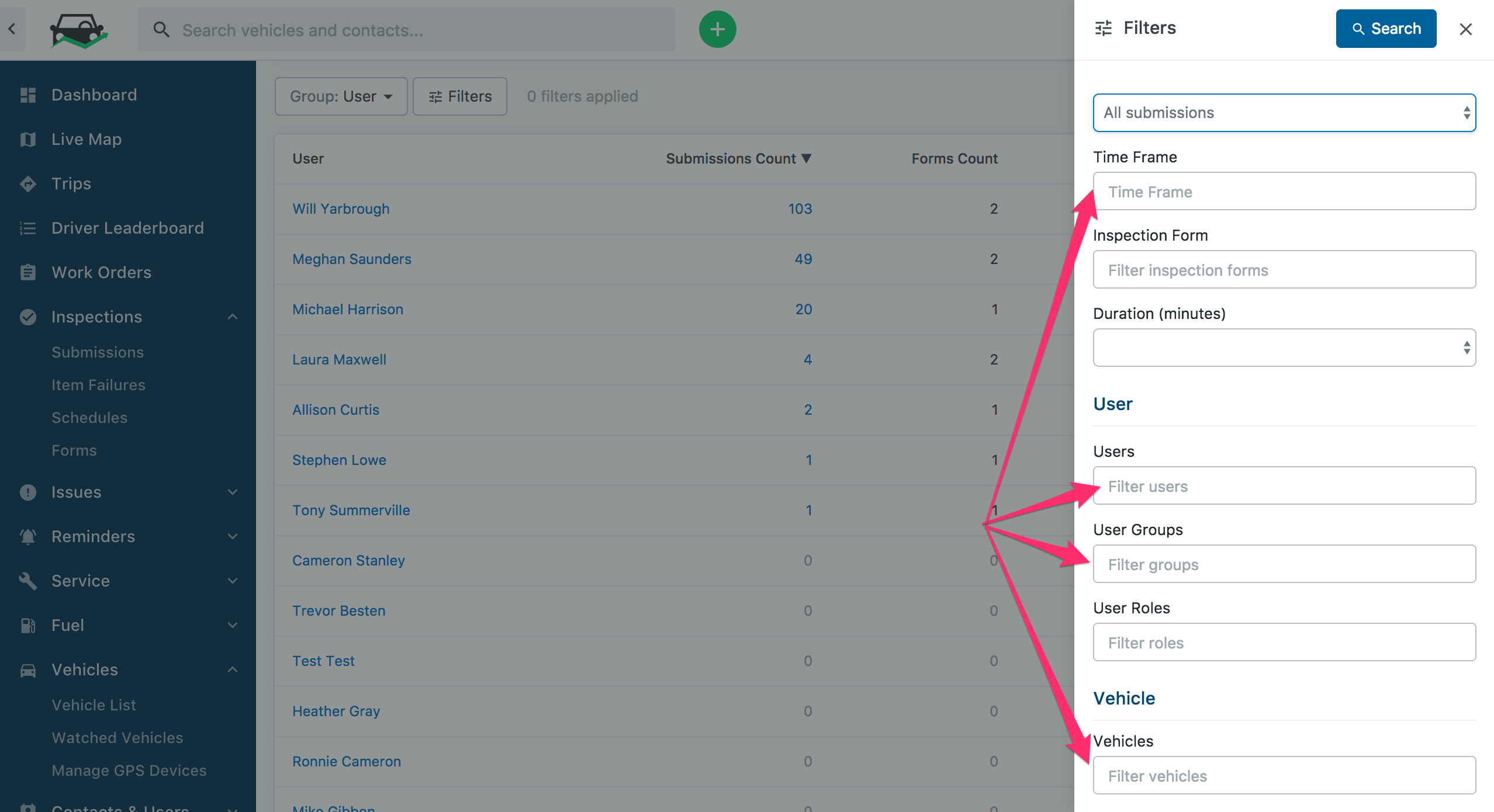The width and height of the screenshot is (1494, 812).
Task: Click the Fuel pump icon
Action: [27, 625]
